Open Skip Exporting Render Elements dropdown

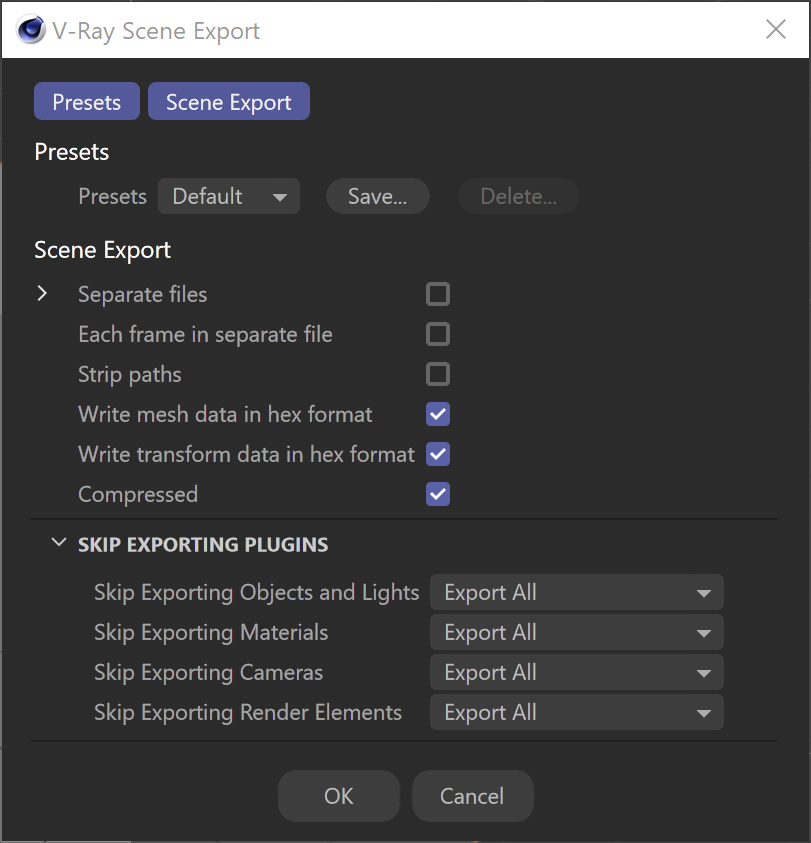click(x=577, y=712)
